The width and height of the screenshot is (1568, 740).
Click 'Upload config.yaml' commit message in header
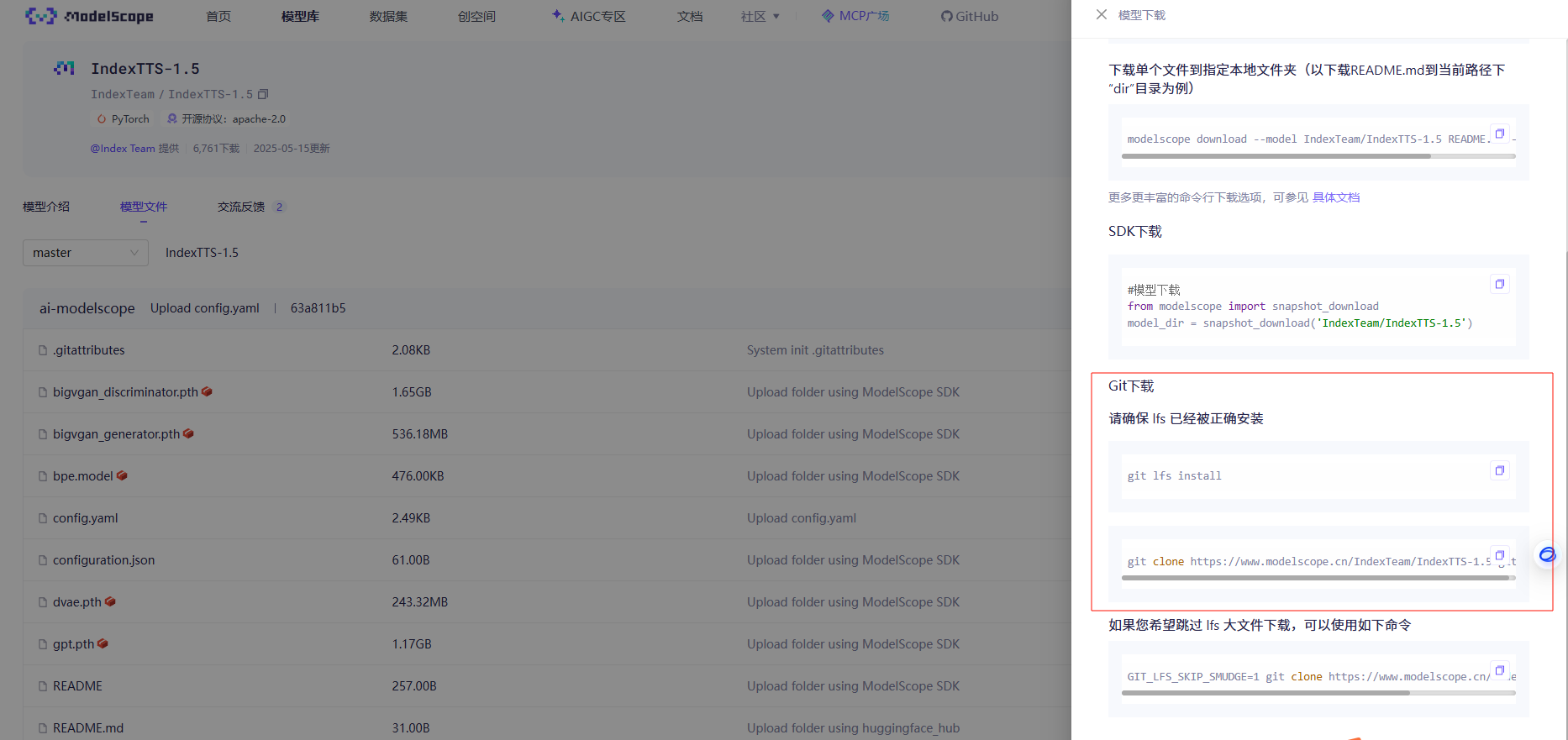coord(204,308)
